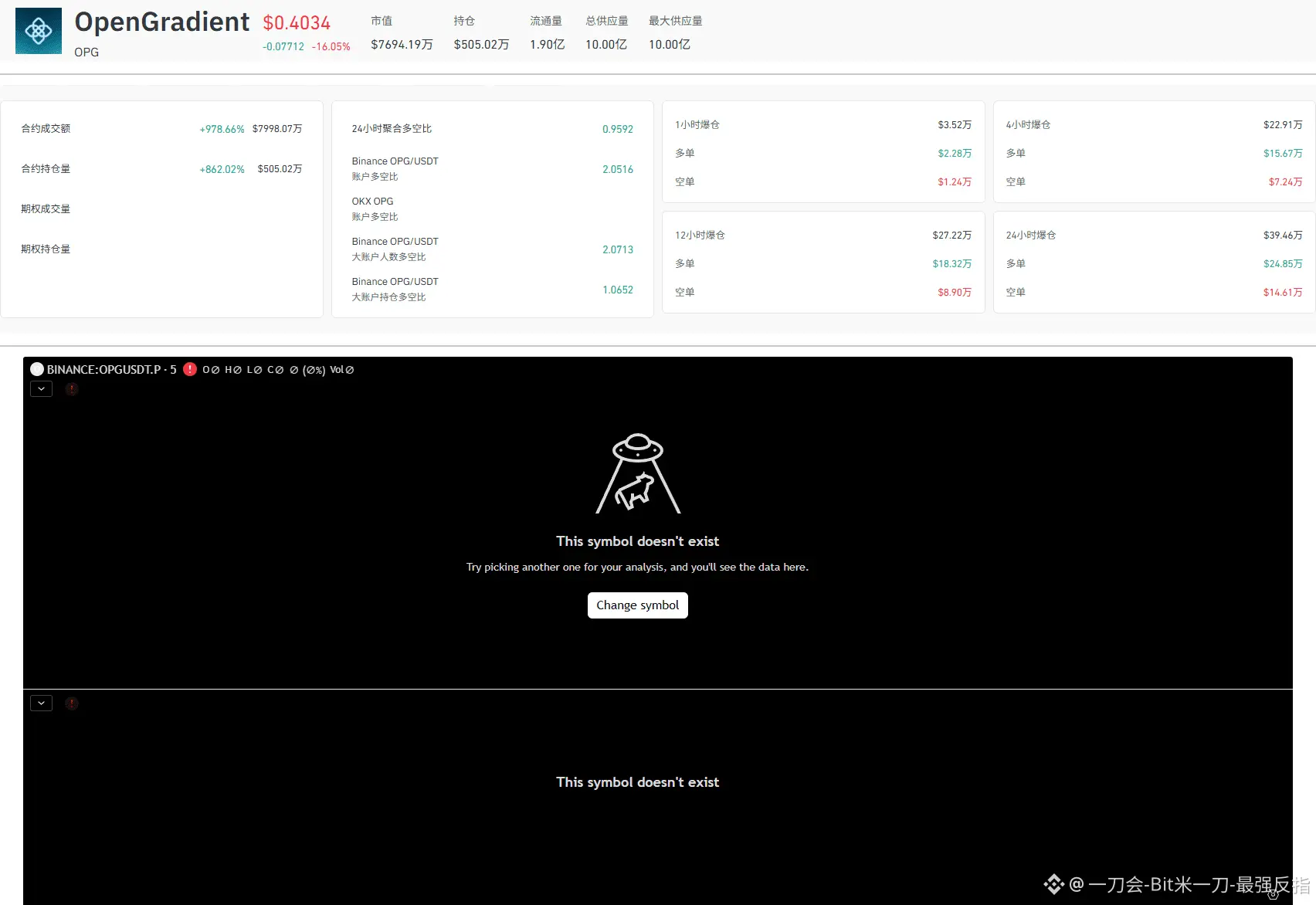The width and height of the screenshot is (1316, 905).
Task: Click the OpenGradient logo icon
Action: [x=39, y=31]
